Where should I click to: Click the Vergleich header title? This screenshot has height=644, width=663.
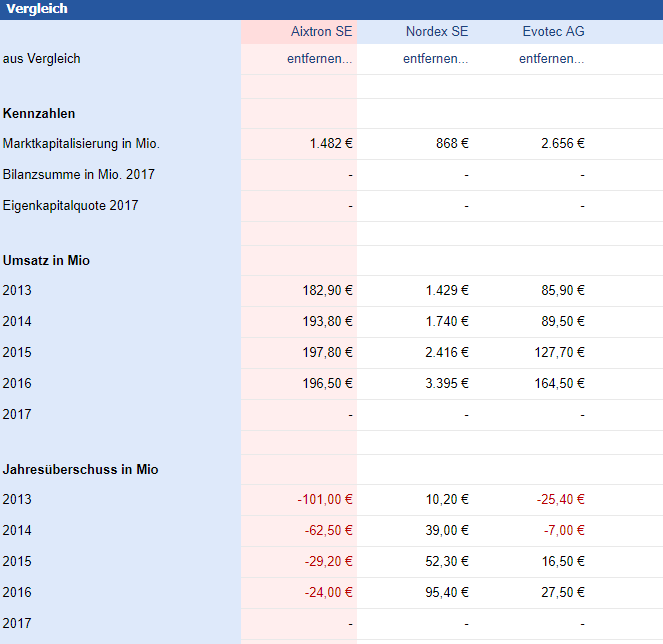(x=37, y=8)
